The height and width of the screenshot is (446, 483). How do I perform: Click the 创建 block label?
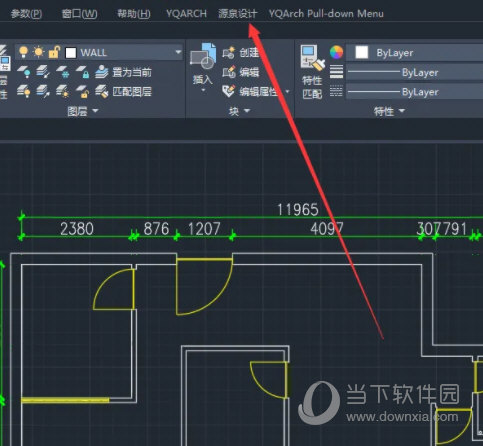coord(249,52)
